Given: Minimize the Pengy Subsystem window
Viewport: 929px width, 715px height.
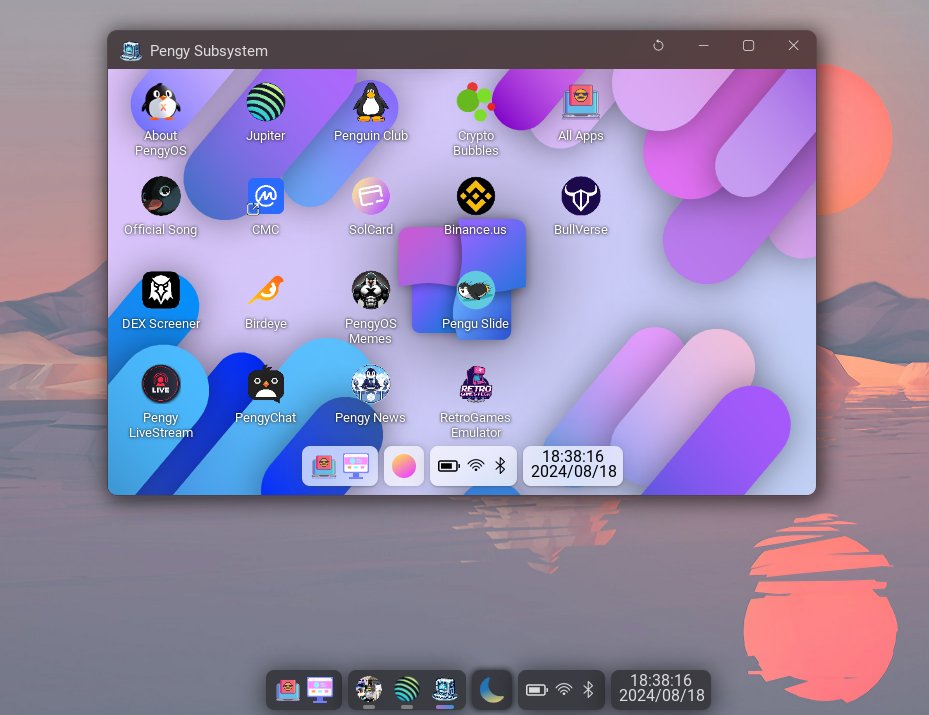Looking at the screenshot, I should (703, 46).
